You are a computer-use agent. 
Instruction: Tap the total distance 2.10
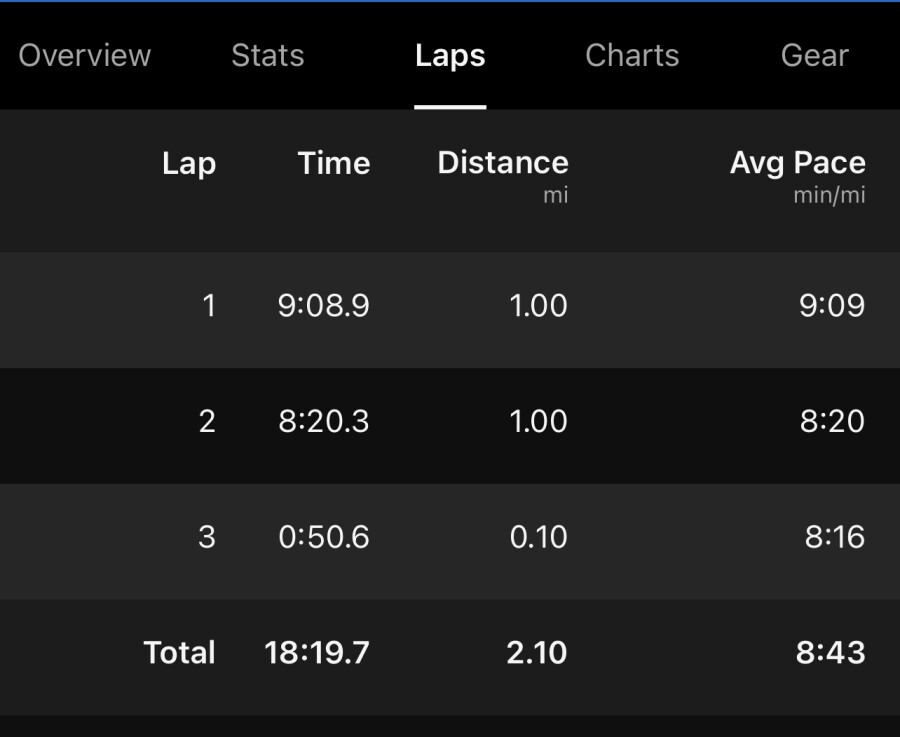click(x=537, y=653)
